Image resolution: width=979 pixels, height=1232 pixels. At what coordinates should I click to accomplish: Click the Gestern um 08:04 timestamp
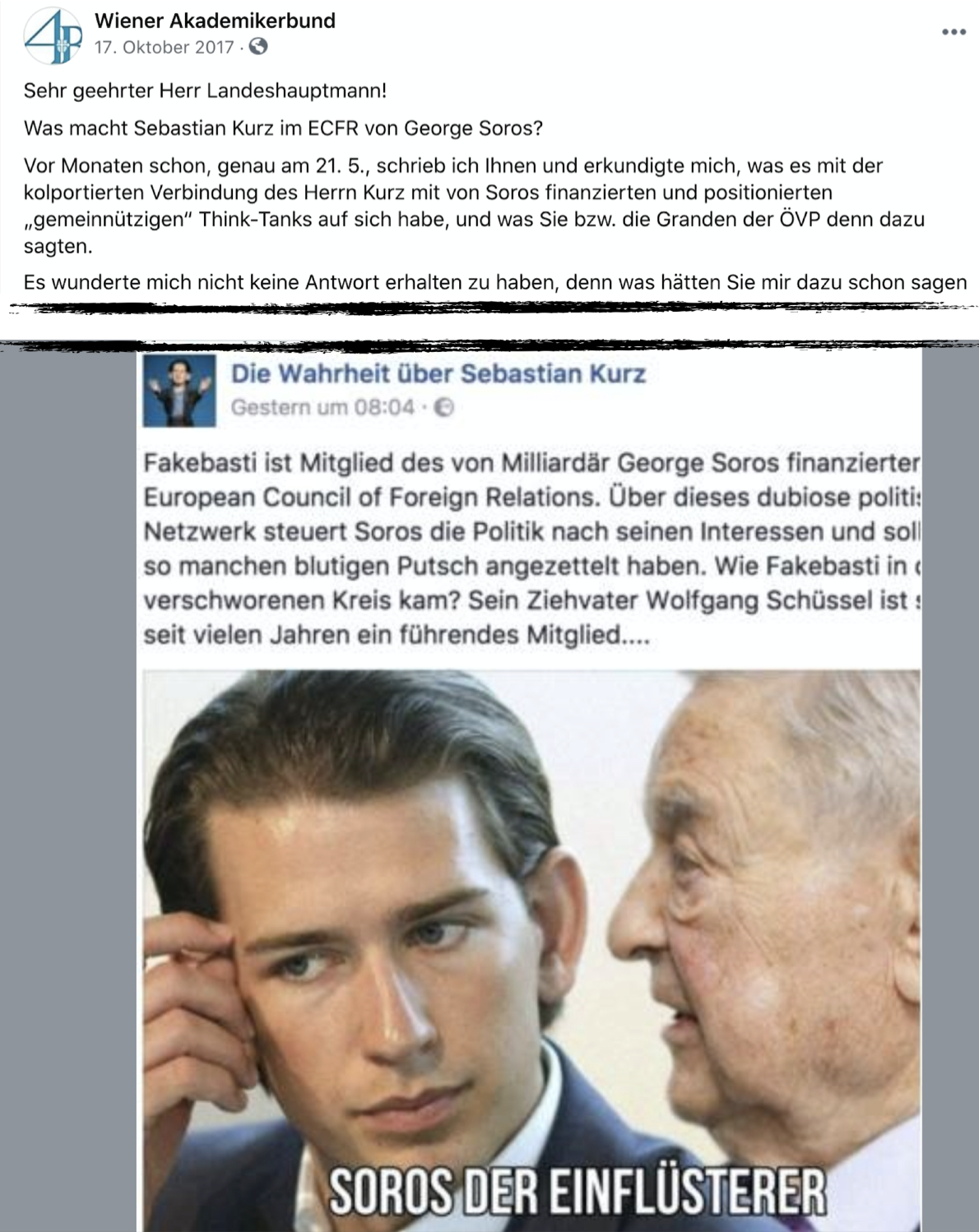[x=322, y=407]
